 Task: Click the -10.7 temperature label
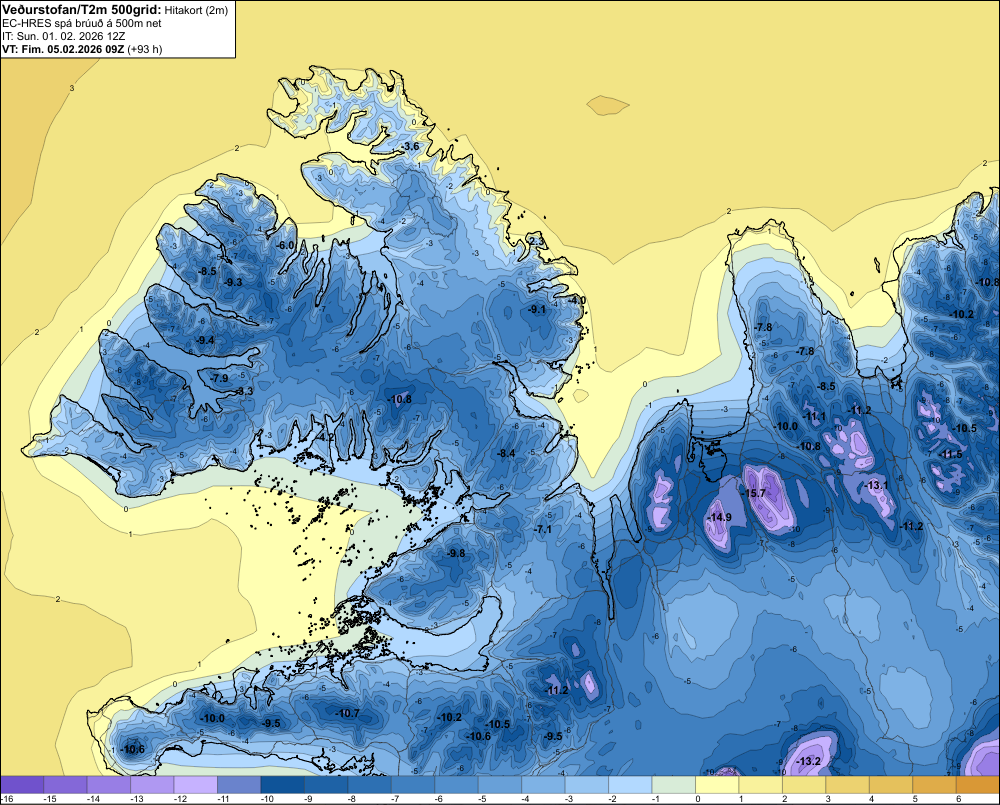click(347, 713)
